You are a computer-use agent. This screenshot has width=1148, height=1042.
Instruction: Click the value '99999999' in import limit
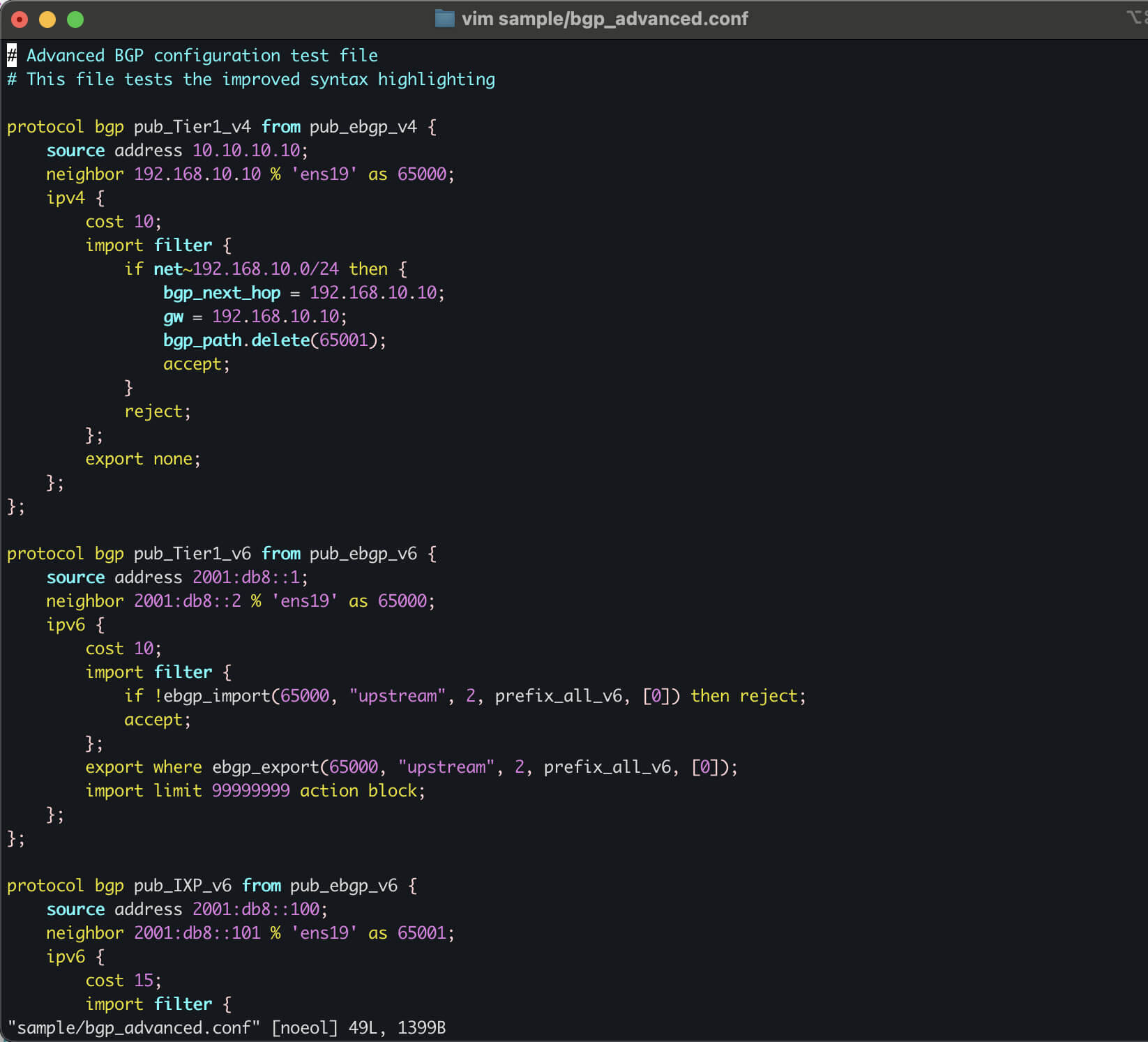tap(251, 791)
